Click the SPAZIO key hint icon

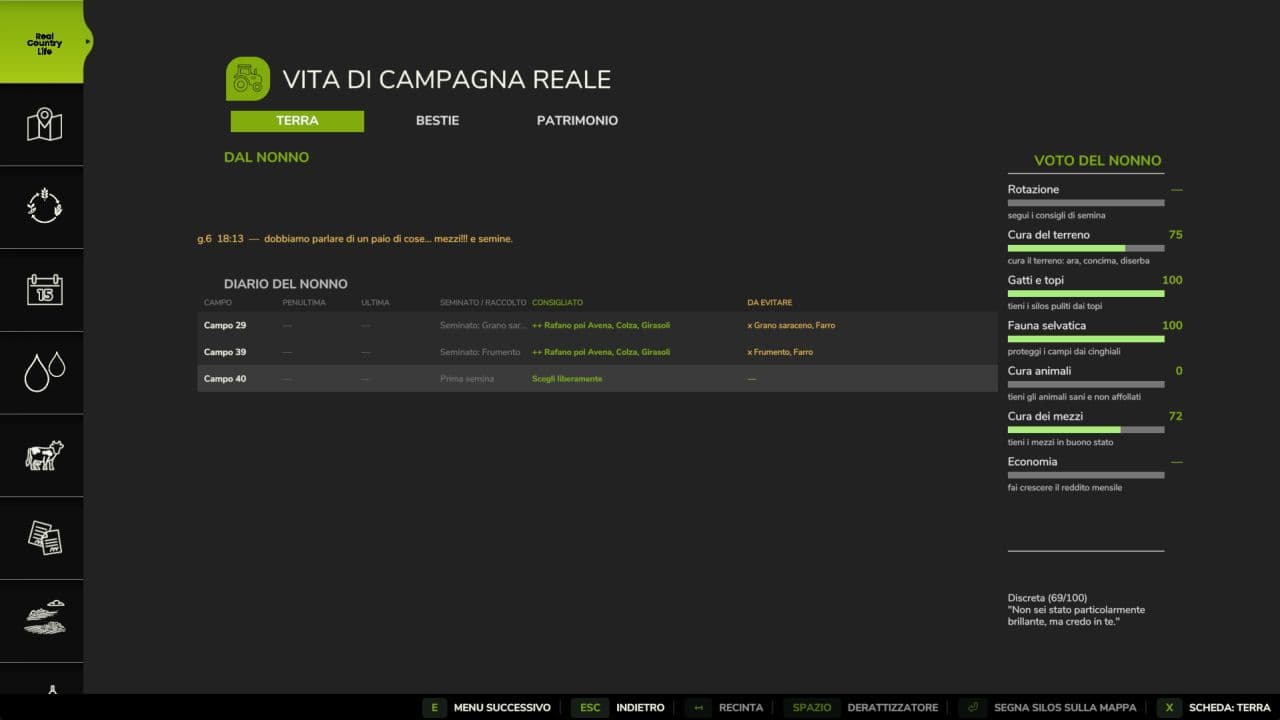pyautogui.click(x=811, y=708)
